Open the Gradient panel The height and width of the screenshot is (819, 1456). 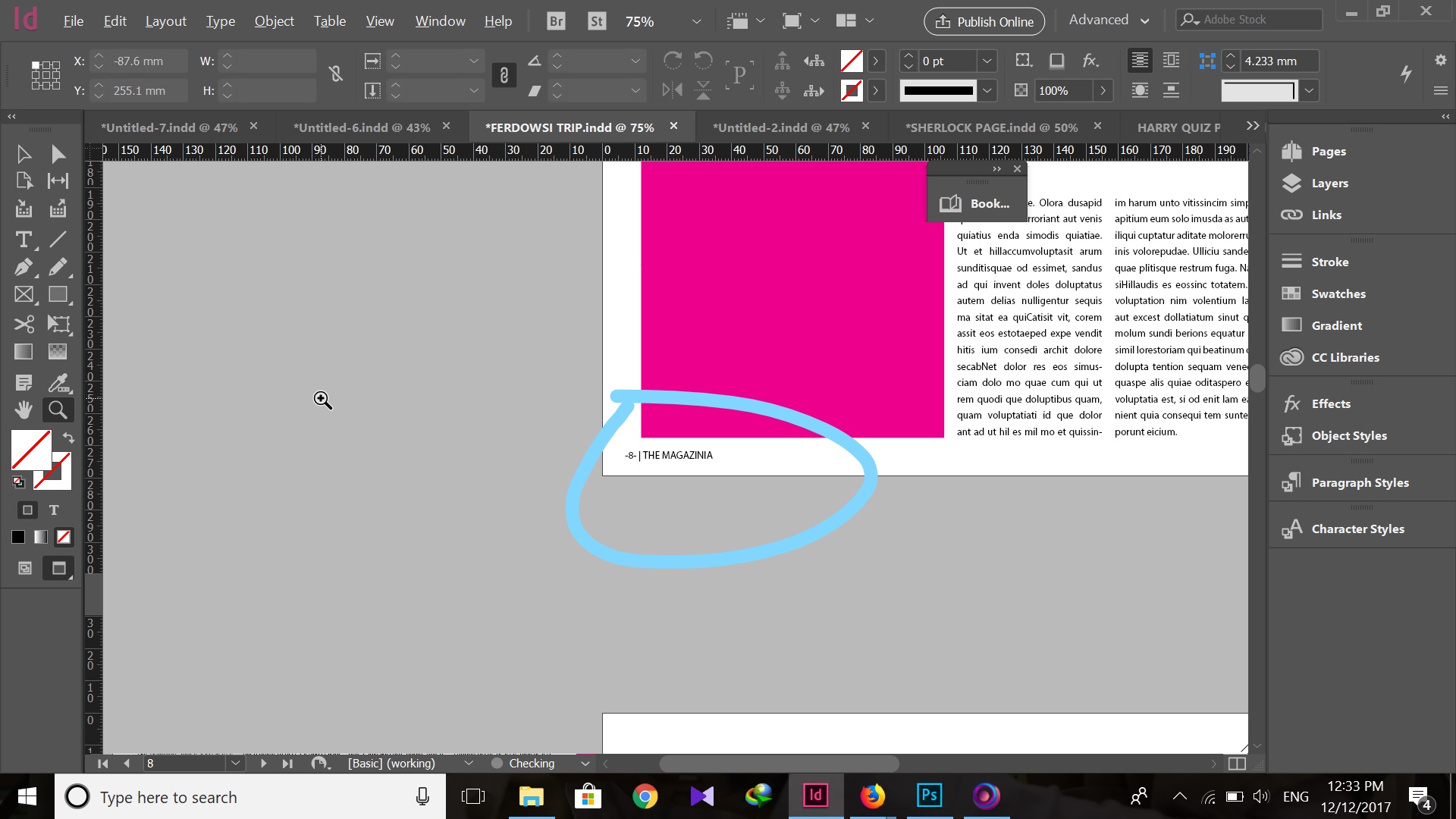1335,325
